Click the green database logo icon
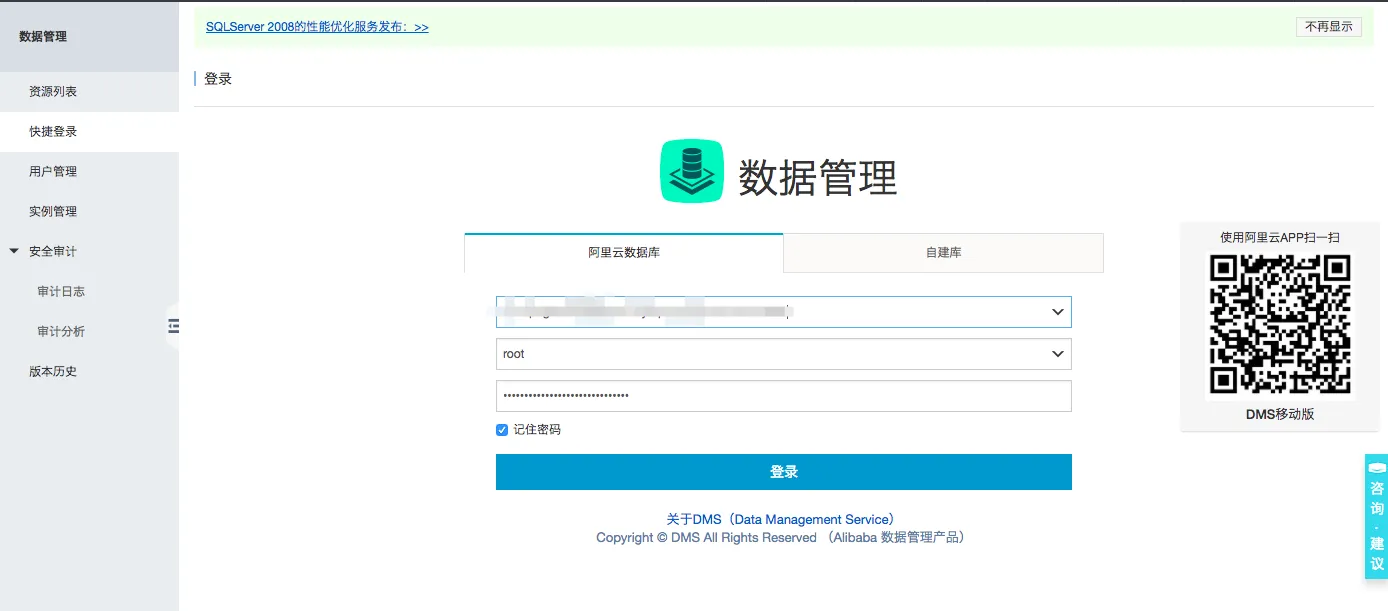1388x611 pixels. (x=692, y=171)
